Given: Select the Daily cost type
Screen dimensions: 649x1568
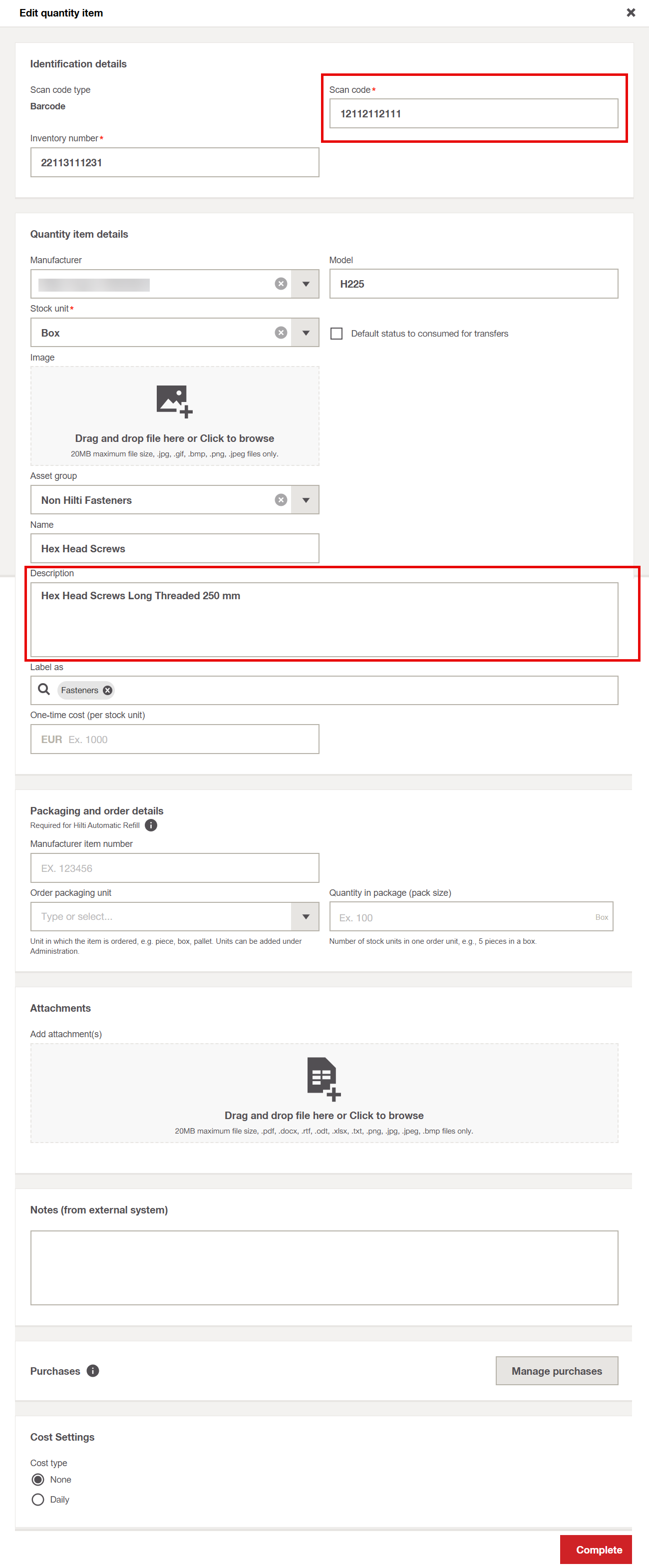Looking at the screenshot, I should point(38,1500).
